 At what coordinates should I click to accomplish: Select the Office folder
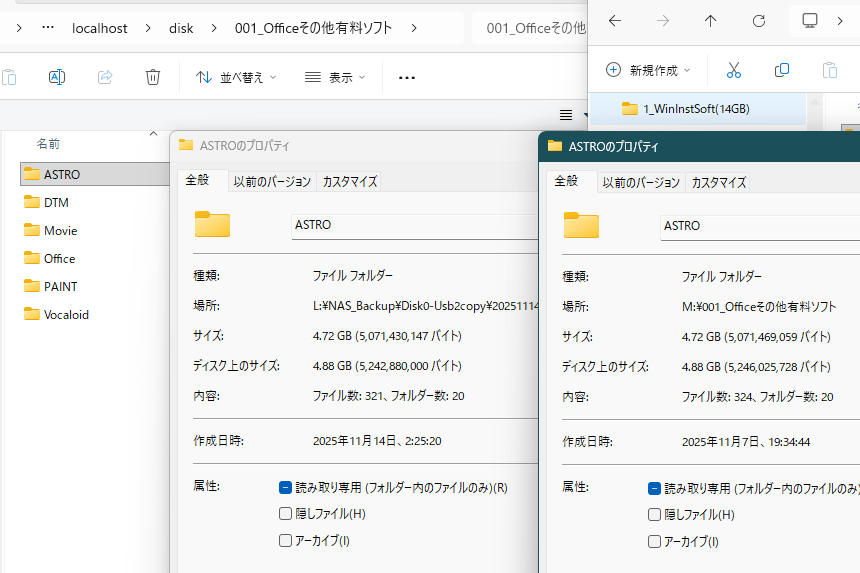(x=50, y=258)
